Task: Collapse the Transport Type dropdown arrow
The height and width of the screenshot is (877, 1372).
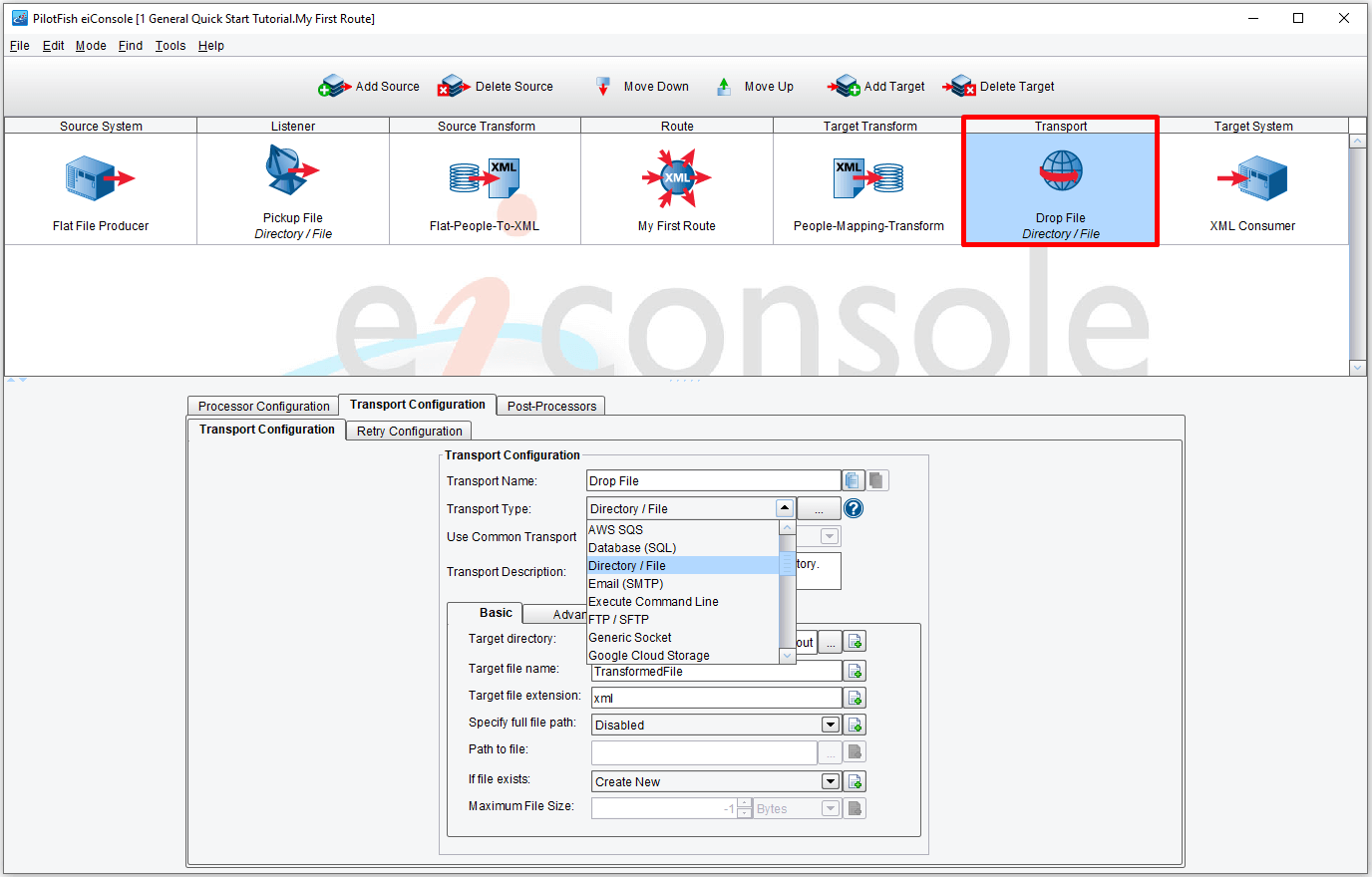Action: (785, 508)
